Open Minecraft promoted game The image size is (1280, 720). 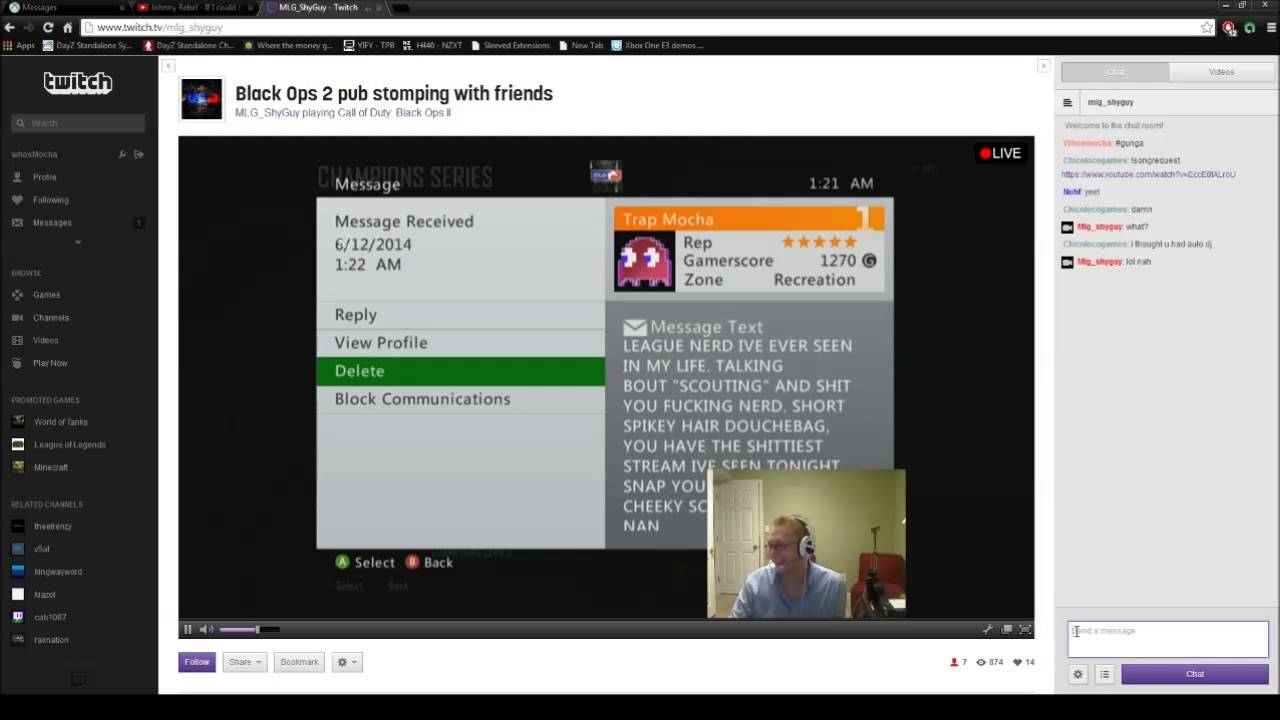tap(51, 467)
